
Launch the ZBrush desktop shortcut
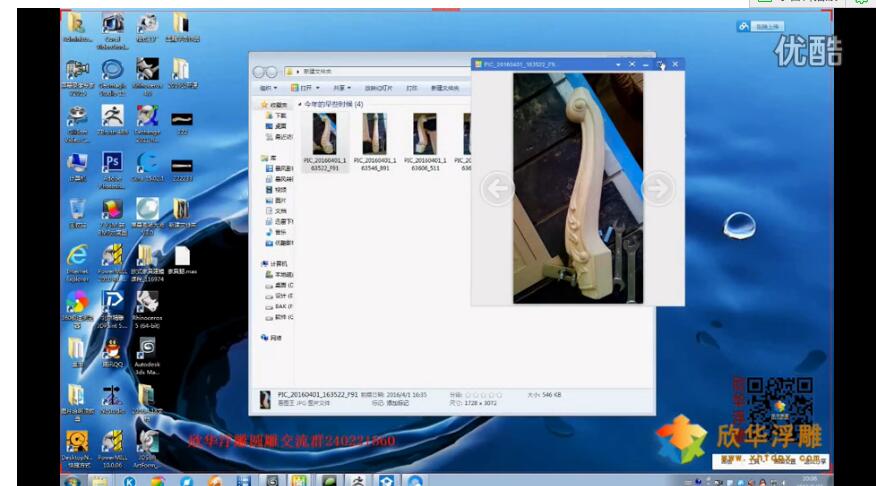click(112, 120)
